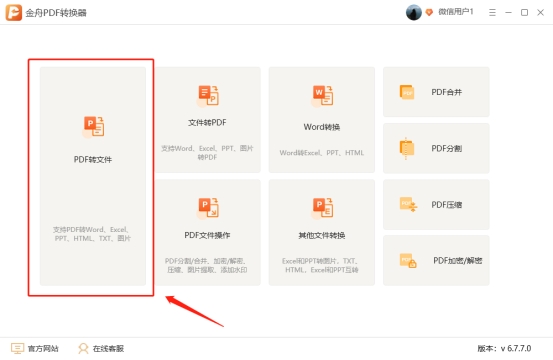Click the PDF压缩 label

tap(446, 205)
